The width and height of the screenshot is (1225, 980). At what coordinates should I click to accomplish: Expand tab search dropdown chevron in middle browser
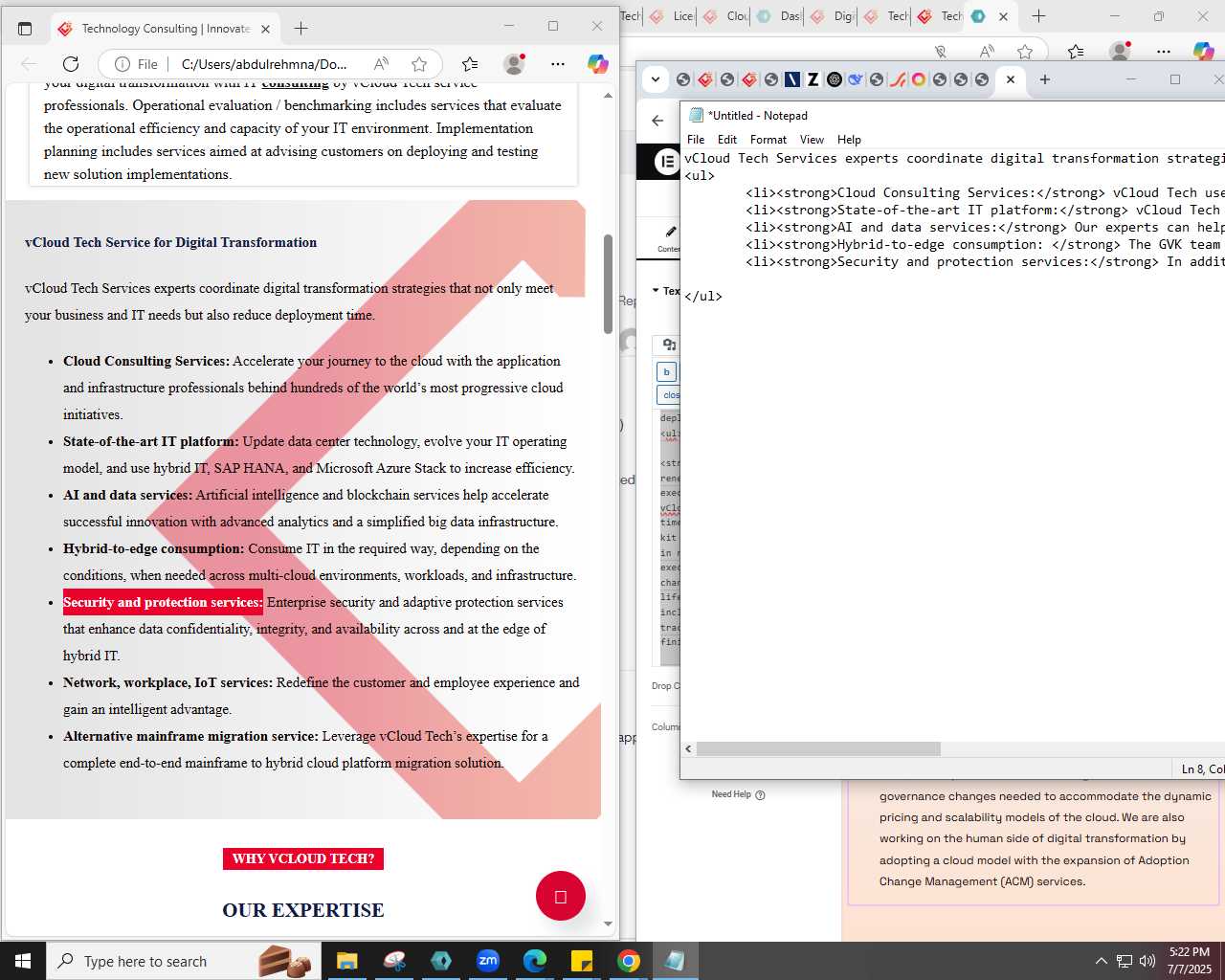click(656, 79)
